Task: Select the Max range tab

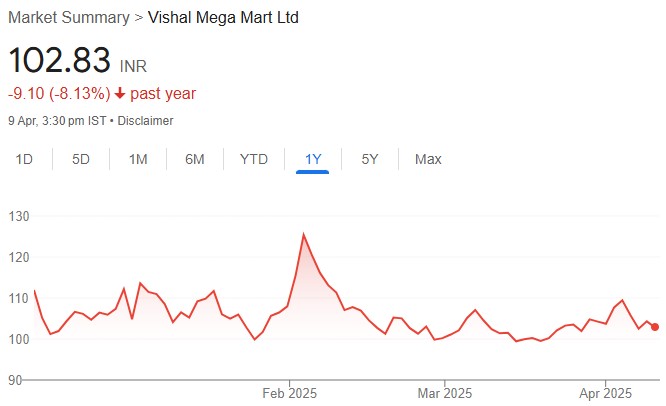Action: 428,159
